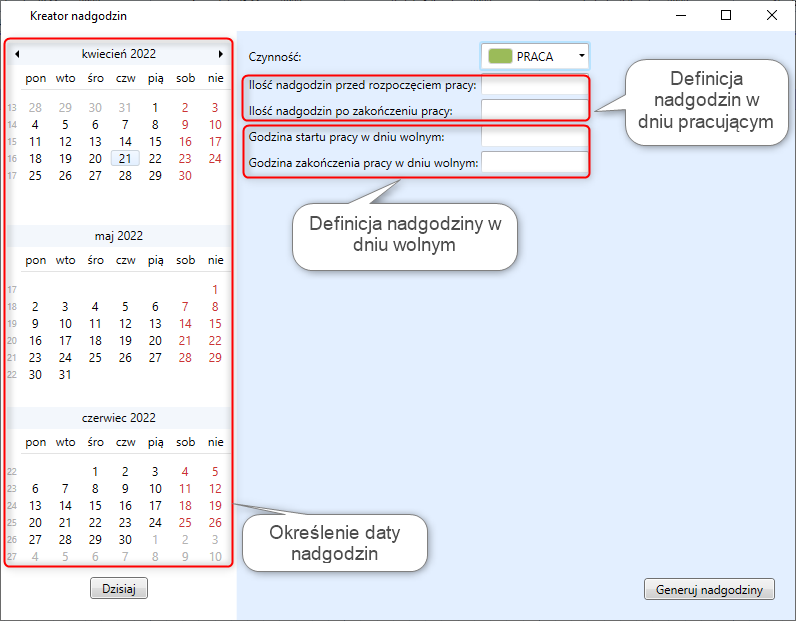Image resolution: width=796 pixels, height=621 pixels.
Task: Click end time on day off field
Action: tap(534, 162)
